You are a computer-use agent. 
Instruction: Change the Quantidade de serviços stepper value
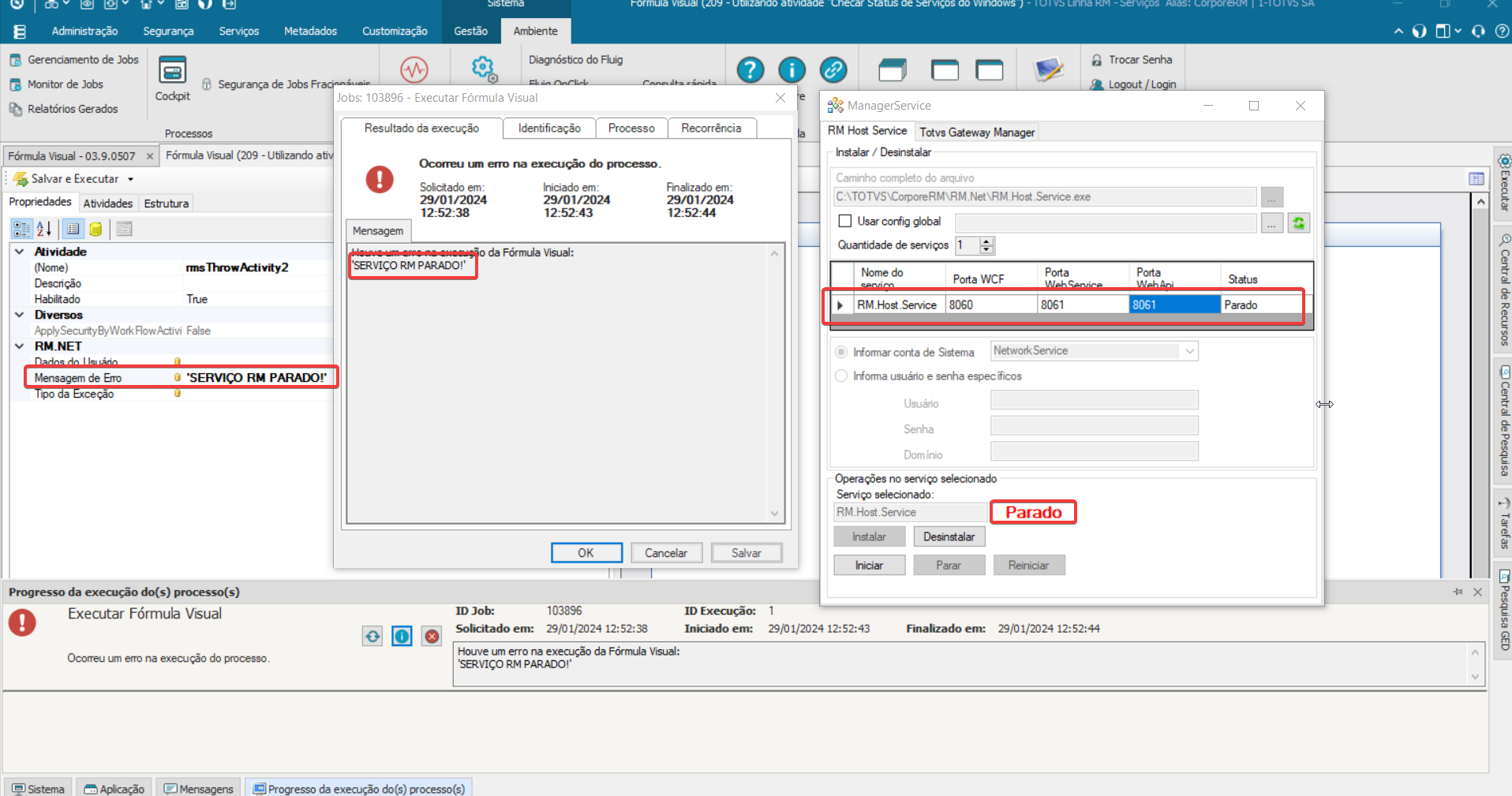point(986,245)
